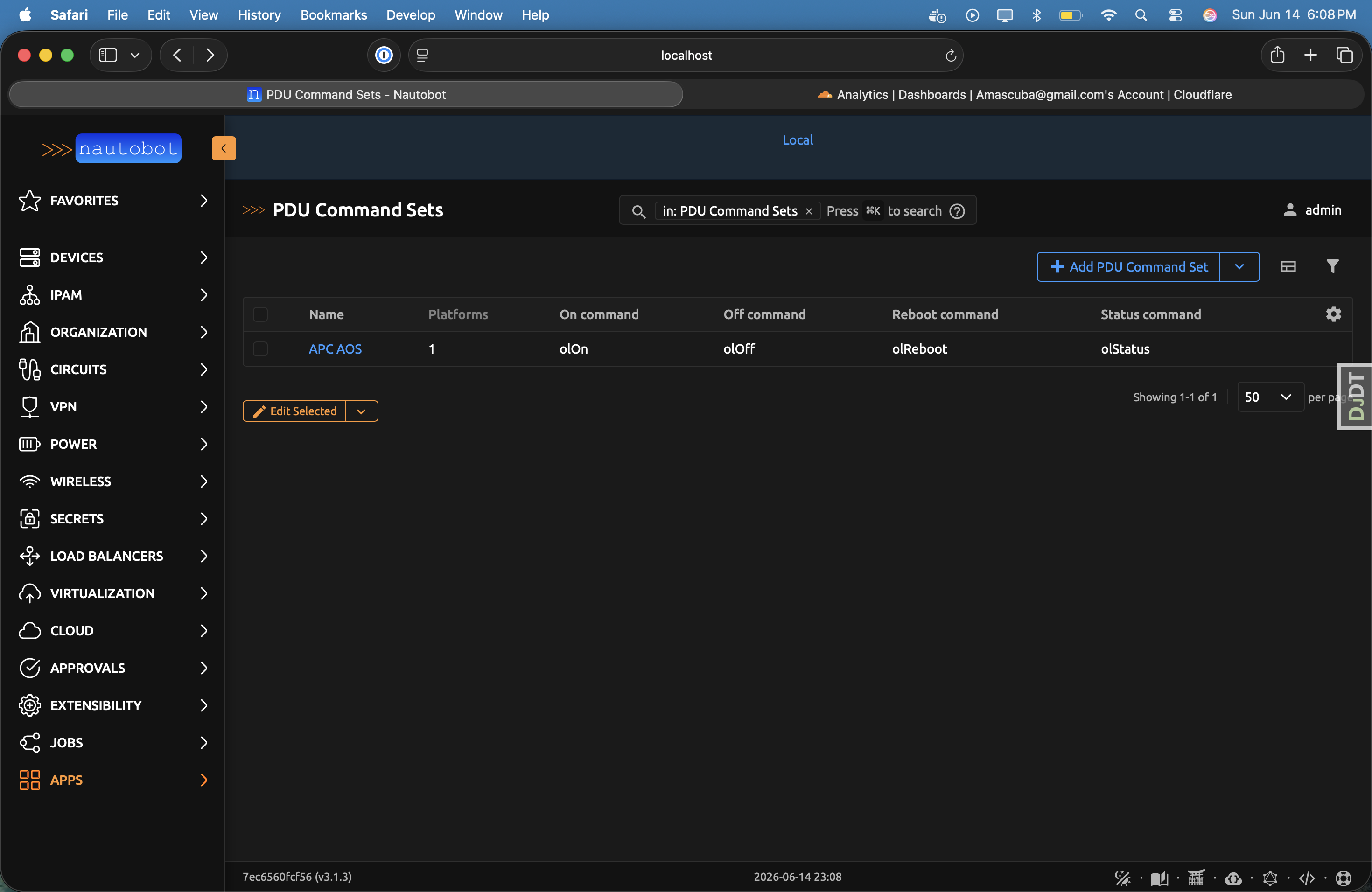The image size is (1372, 892).
Task: Click the localhost address bar
Action: [x=686, y=55]
